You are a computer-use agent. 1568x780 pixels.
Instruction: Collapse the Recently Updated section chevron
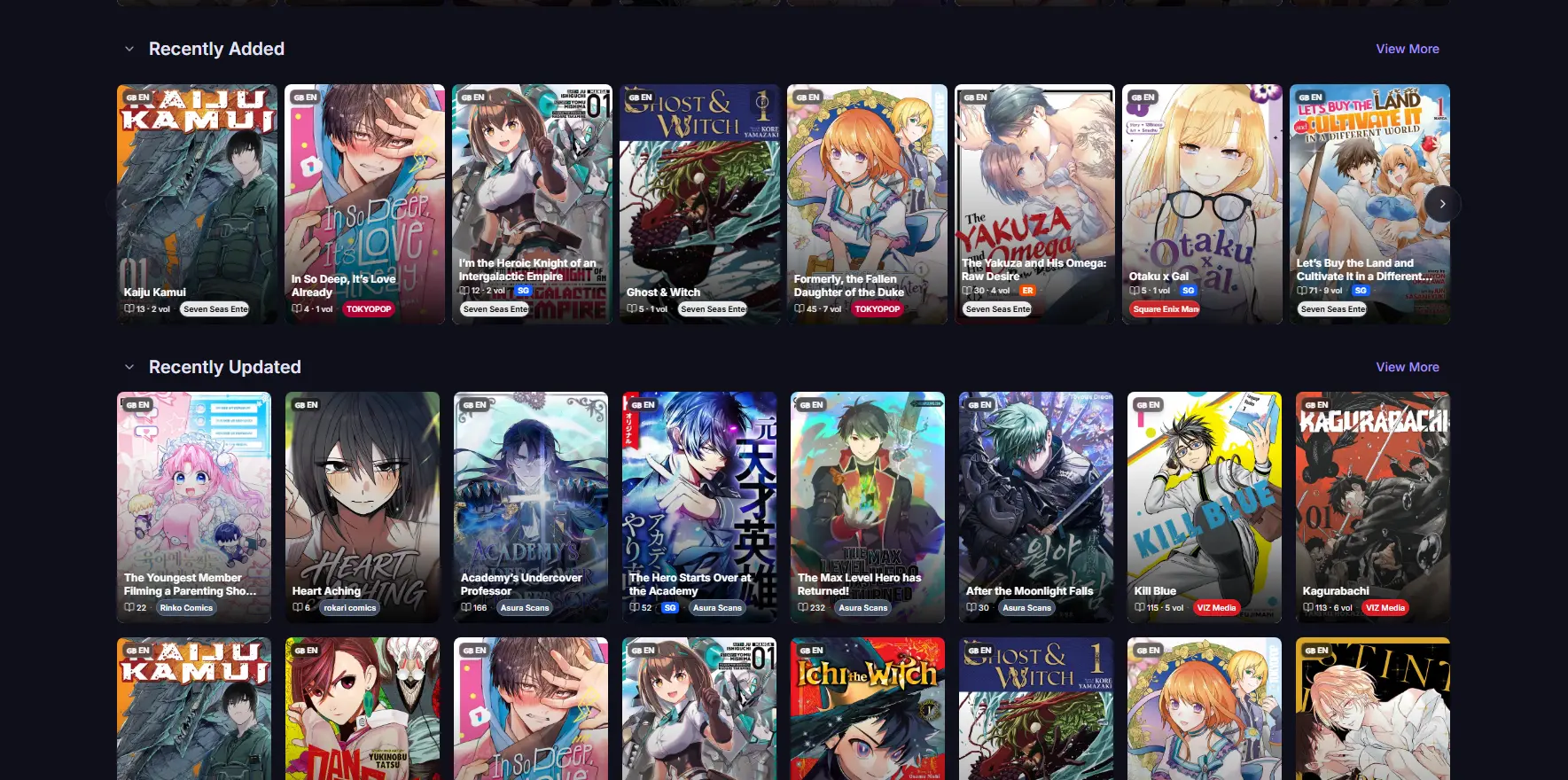click(x=129, y=367)
